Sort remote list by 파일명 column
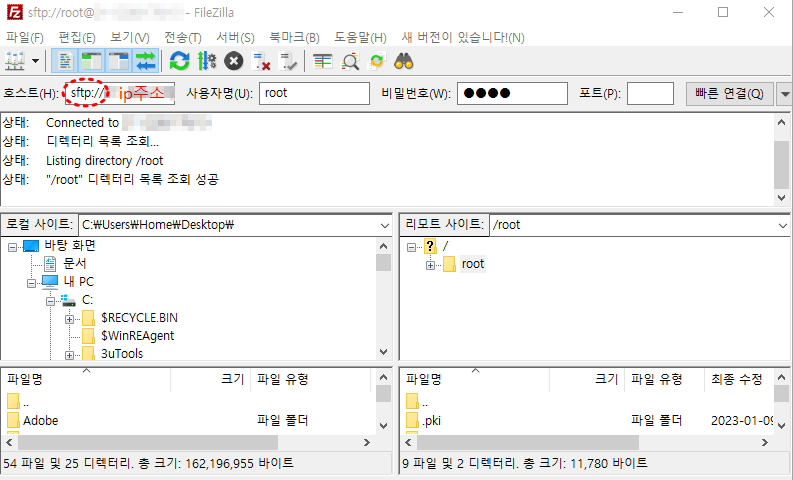 (x=475, y=380)
